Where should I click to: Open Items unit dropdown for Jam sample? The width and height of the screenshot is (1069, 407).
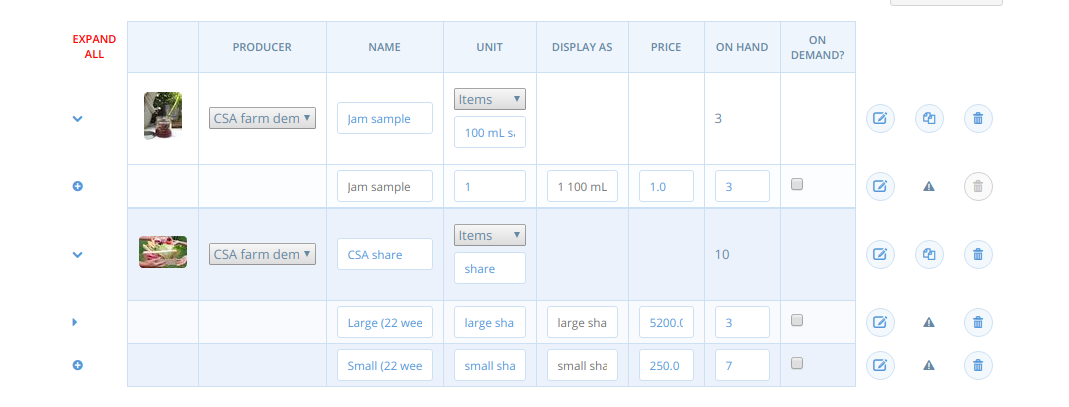click(x=490, y=99)
